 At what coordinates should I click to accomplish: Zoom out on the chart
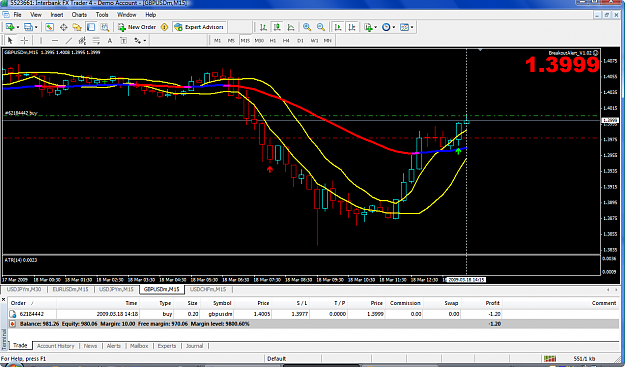click(320, 27)
